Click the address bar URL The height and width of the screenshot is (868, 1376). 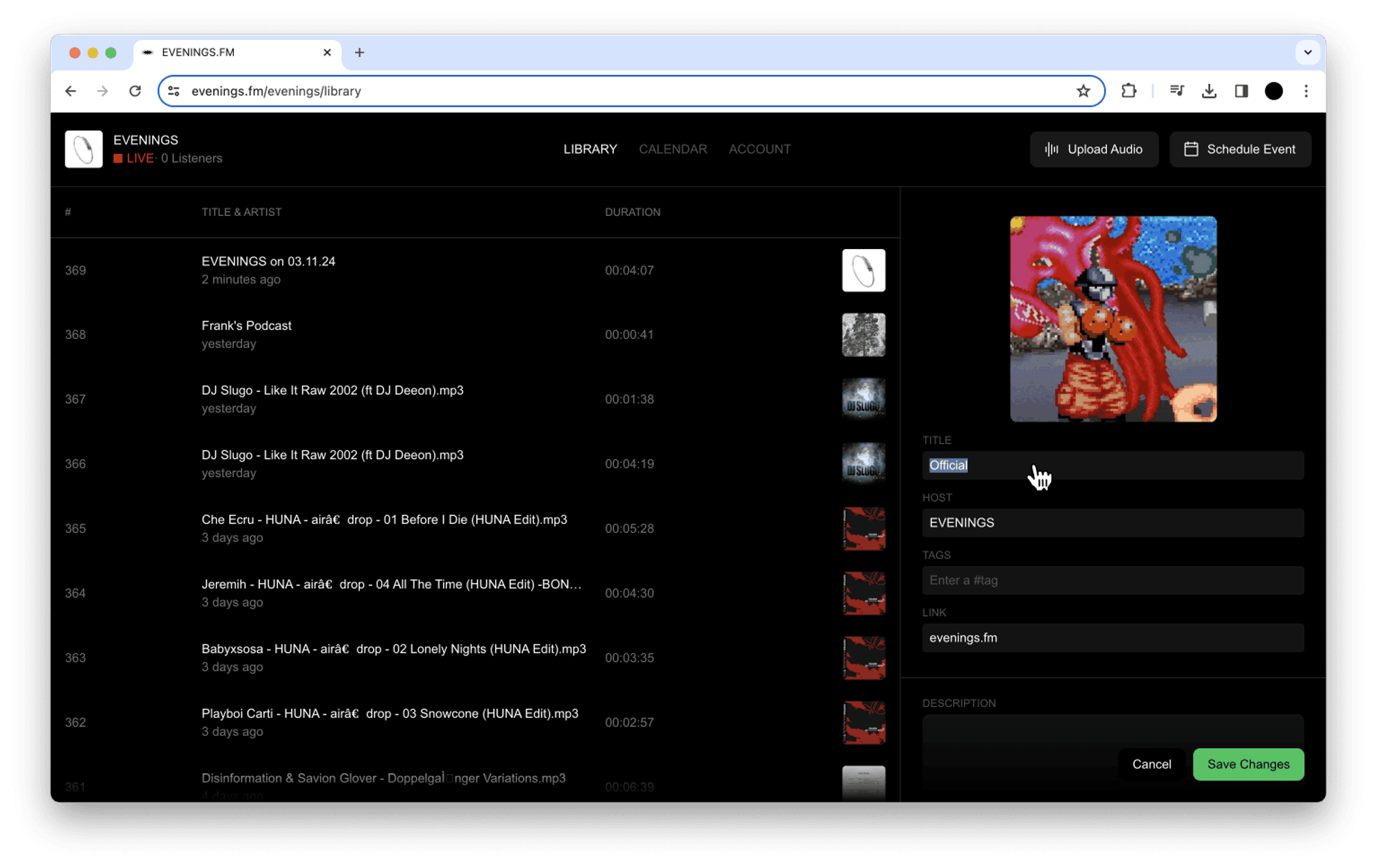pos(276,91)
